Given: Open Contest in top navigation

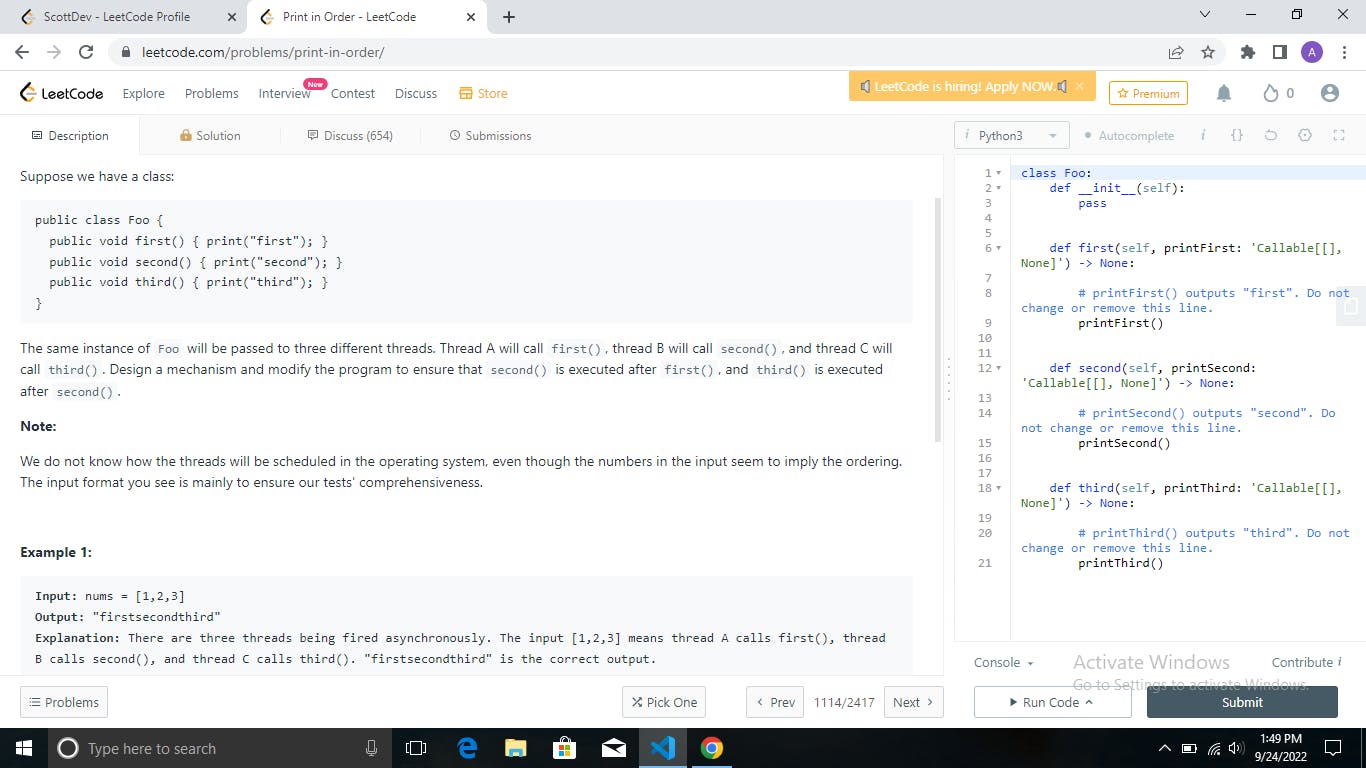Looking at the screenshot, I should pyautogui.click(x=353, y=93).
